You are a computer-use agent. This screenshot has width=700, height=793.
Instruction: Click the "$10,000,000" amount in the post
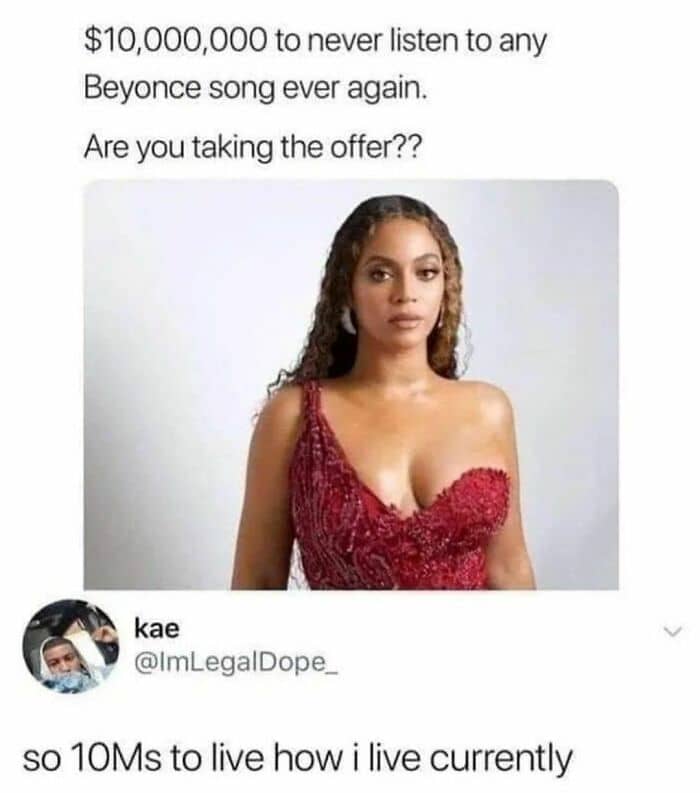(174, 41)
